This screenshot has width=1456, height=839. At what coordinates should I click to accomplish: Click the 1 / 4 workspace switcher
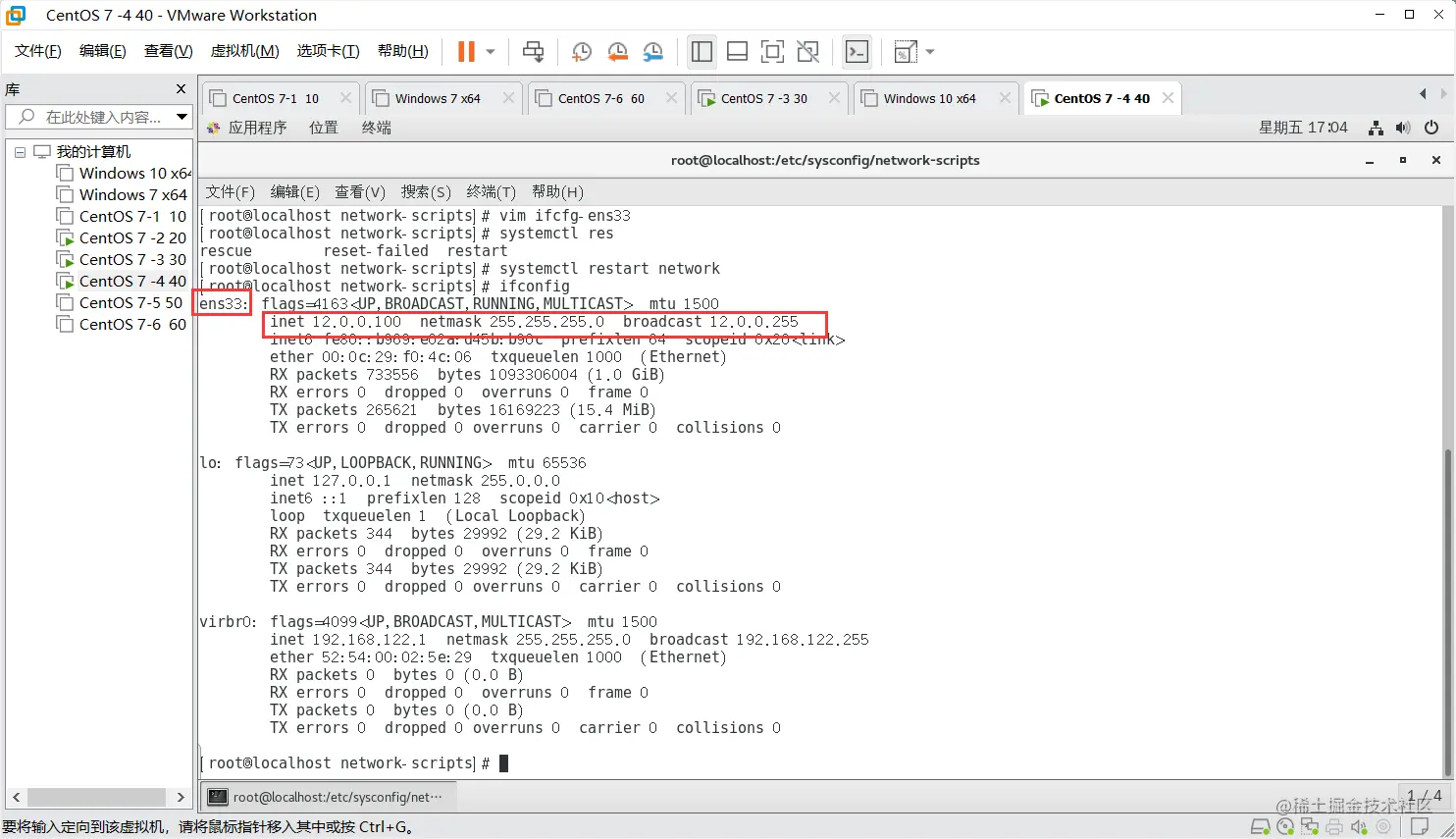click(x=1425, y=796)
